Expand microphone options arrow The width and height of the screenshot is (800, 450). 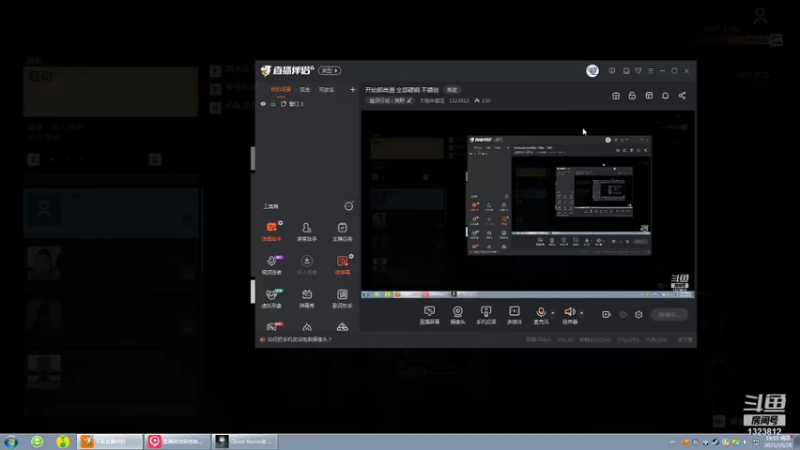[x=553, y=313]
